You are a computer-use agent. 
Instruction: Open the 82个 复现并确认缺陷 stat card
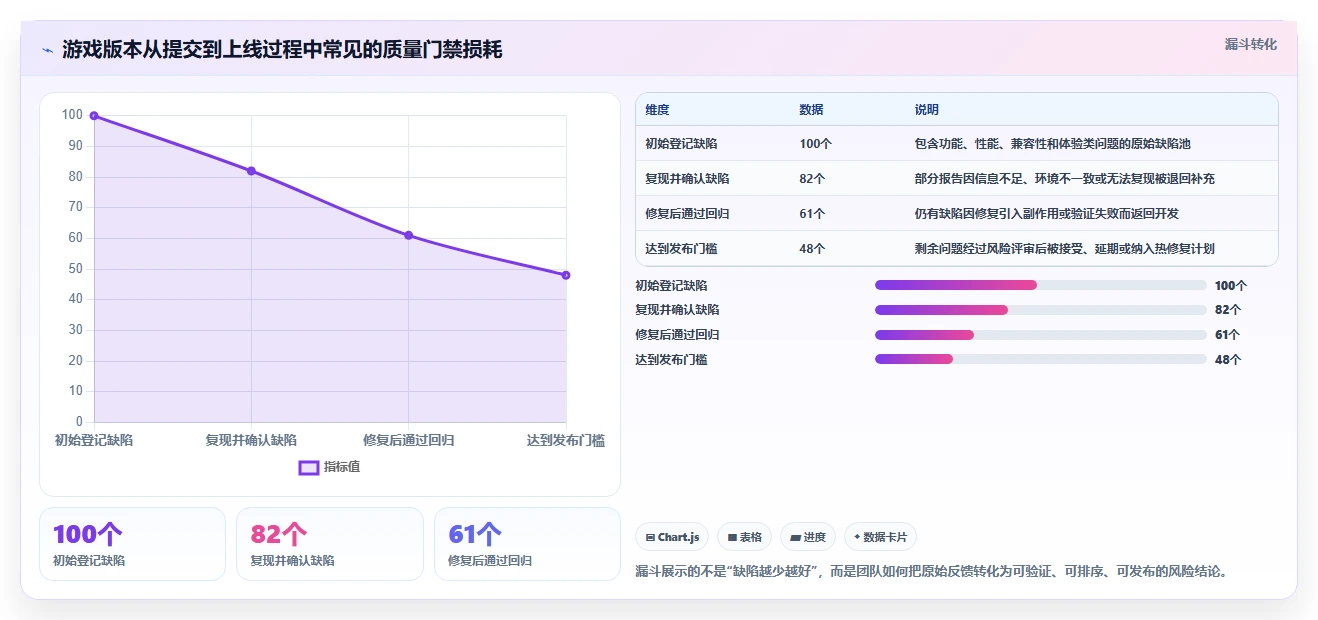tap(330, 544)
